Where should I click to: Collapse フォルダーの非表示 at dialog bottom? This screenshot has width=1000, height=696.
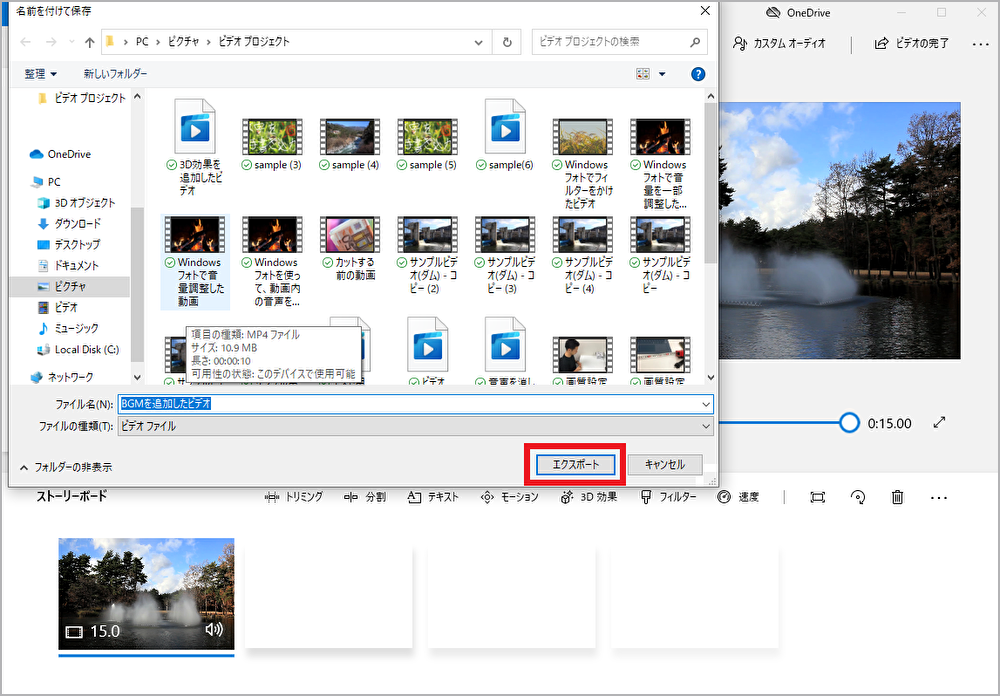tap(69, 465)
